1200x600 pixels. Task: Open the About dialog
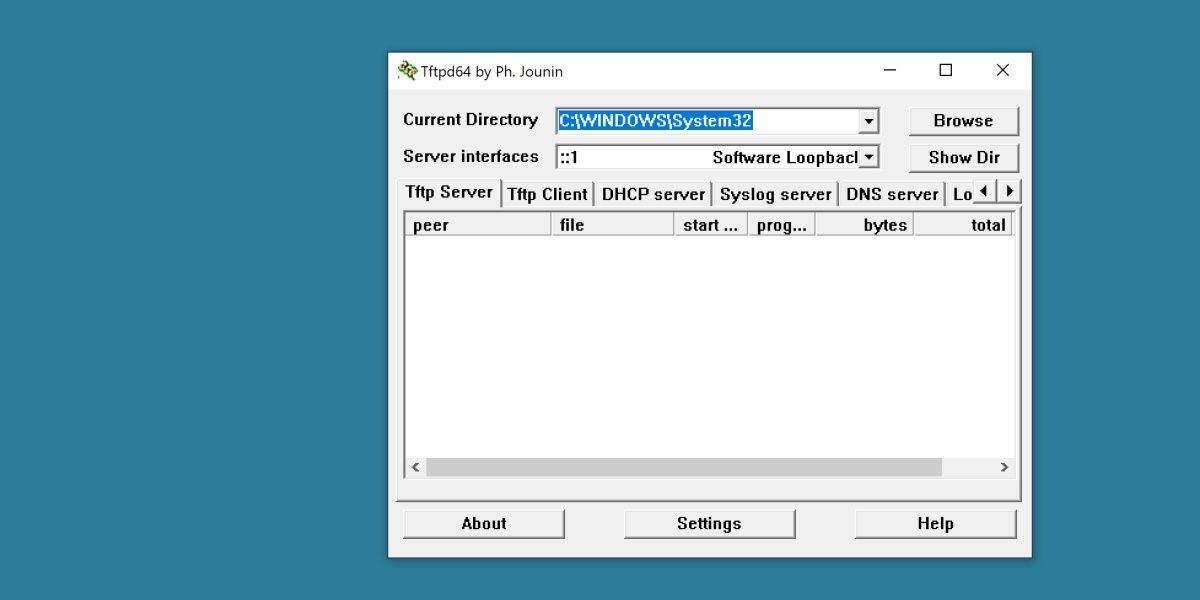tap(484, 524)
